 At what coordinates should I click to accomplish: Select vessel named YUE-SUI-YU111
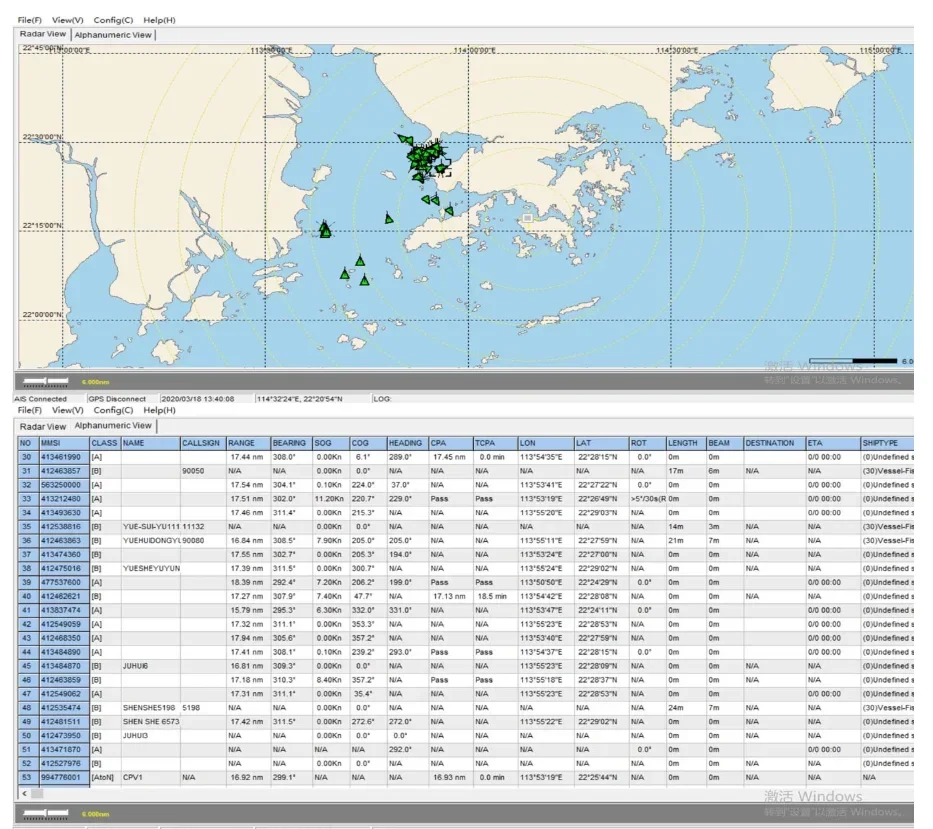pos(466,527)
